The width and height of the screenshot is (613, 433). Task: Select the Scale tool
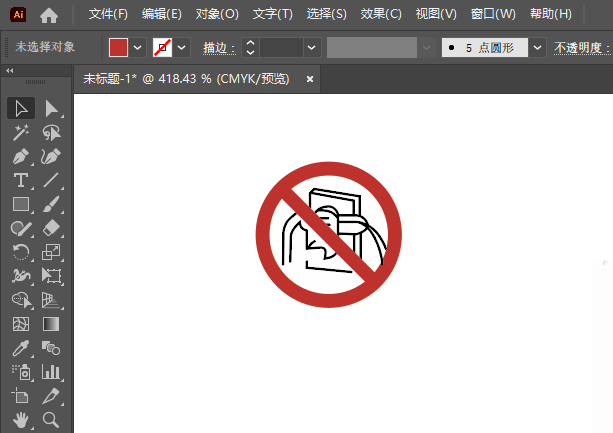51,252
